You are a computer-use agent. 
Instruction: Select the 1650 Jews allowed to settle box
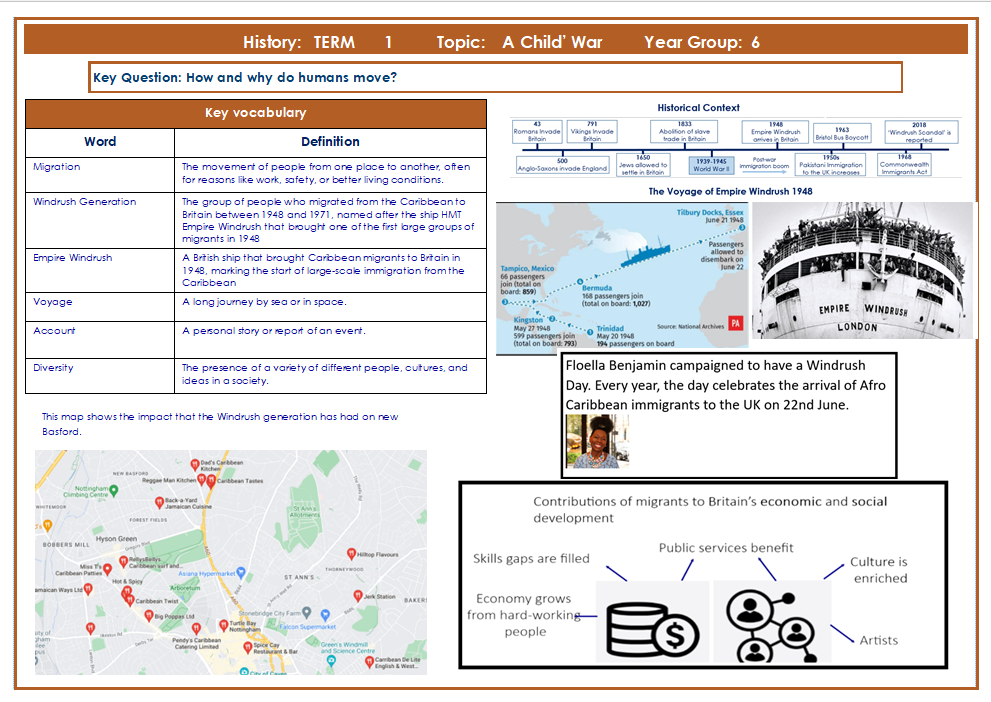coord(643,164)
